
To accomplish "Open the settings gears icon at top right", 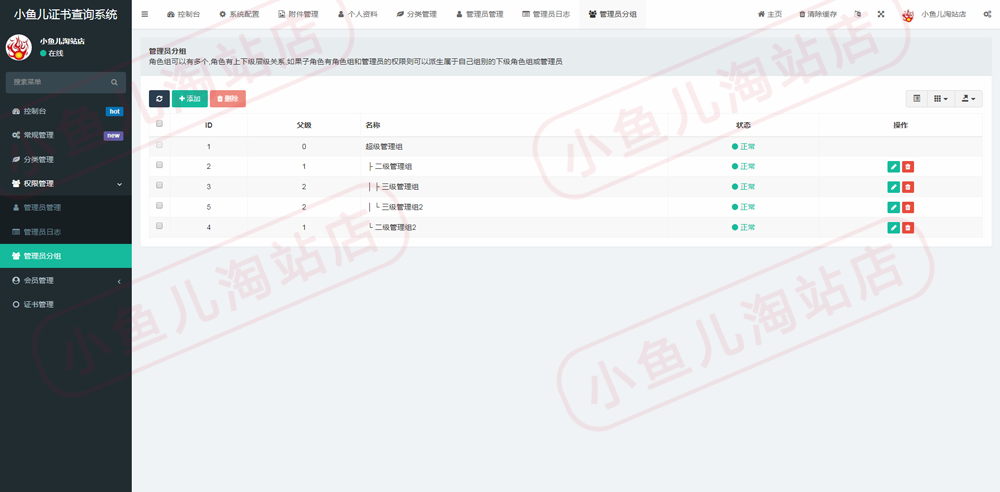I will pos(987,14).
